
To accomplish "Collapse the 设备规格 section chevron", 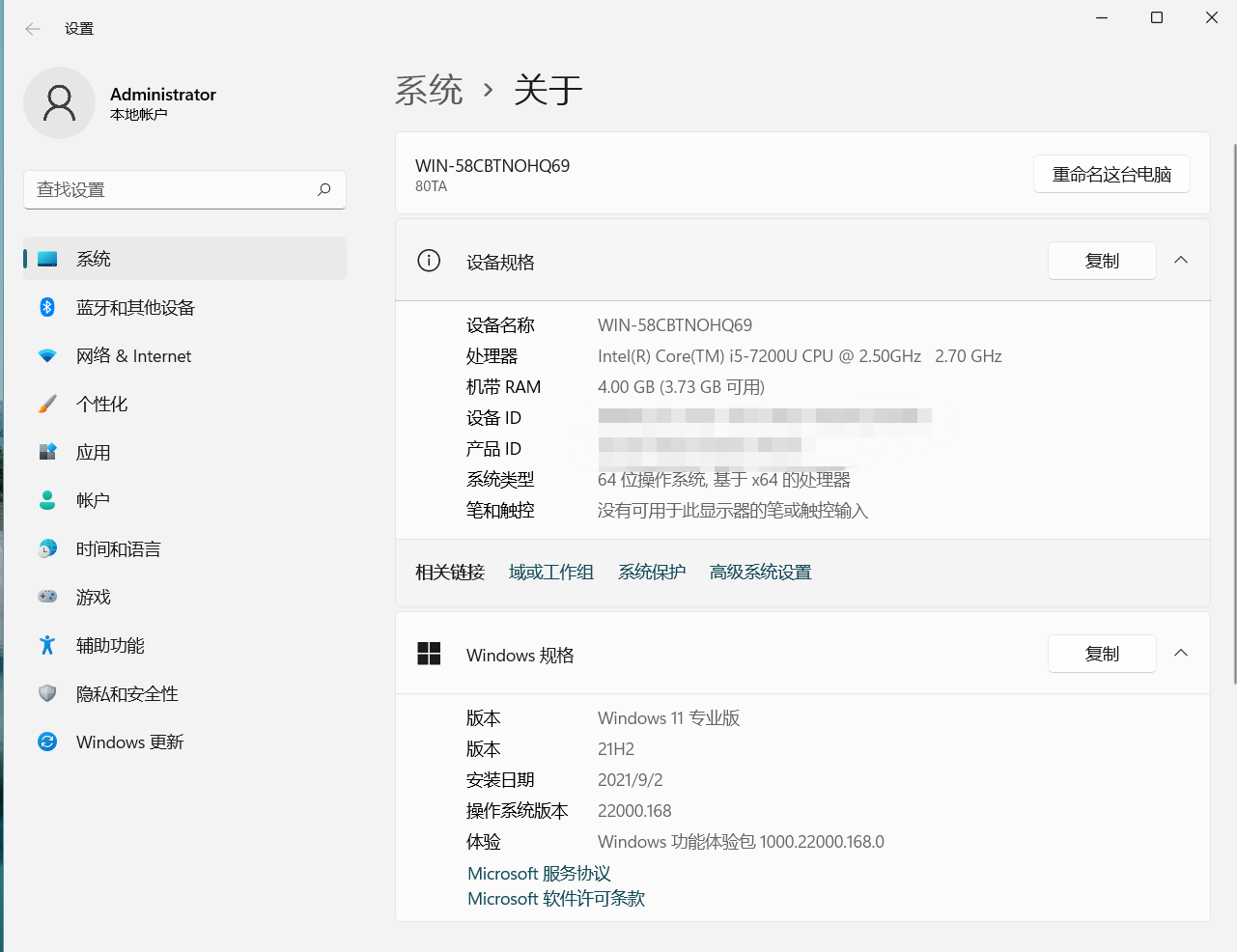I will (x=1181, y=260).
